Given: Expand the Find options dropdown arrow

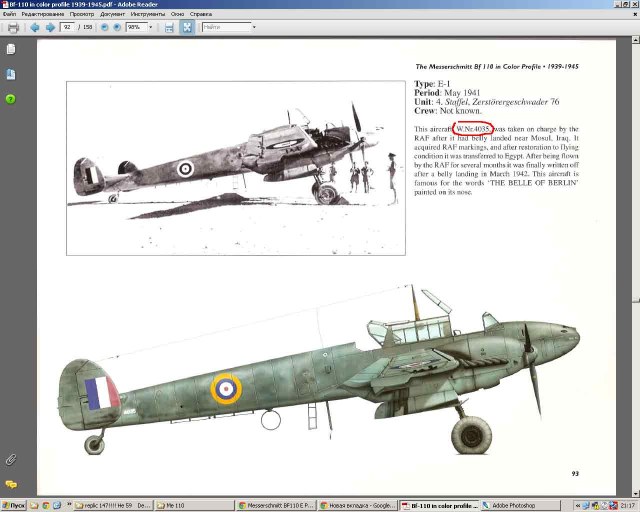Looking at the screenshot, I should pyautogui.click(x=253, y=27).
